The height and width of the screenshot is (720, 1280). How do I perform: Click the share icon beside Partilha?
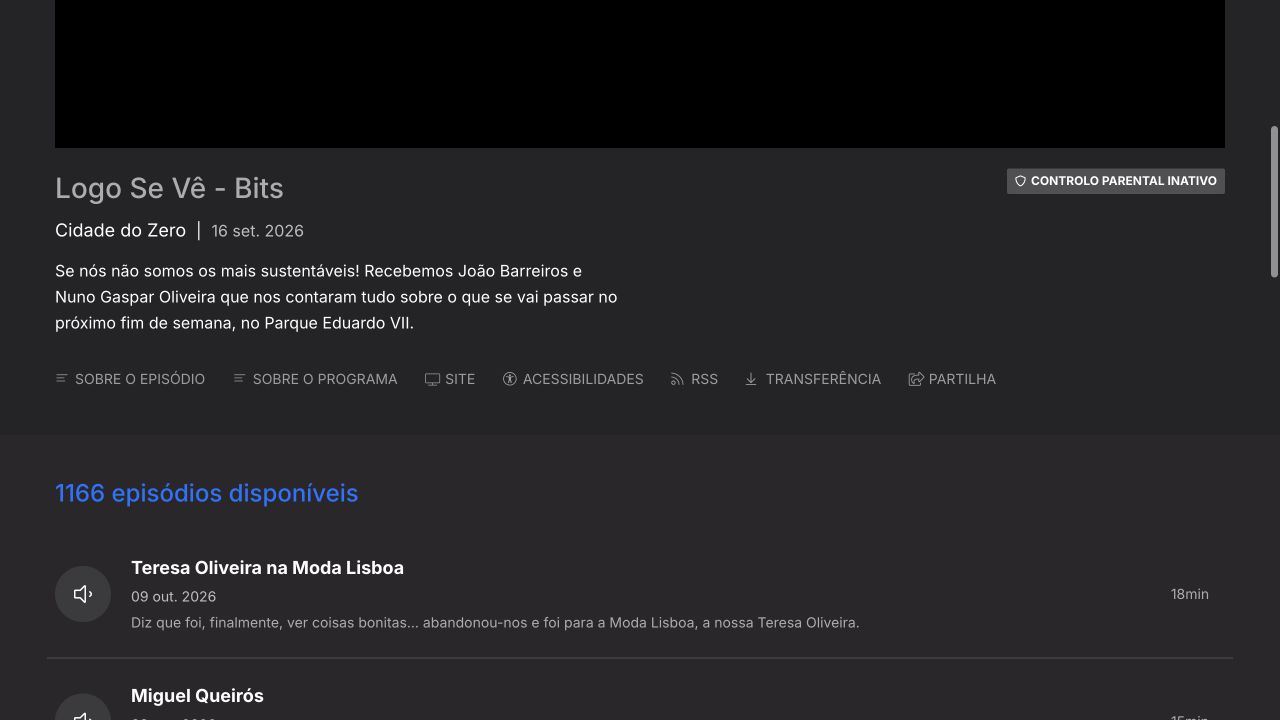click(915, 379)
